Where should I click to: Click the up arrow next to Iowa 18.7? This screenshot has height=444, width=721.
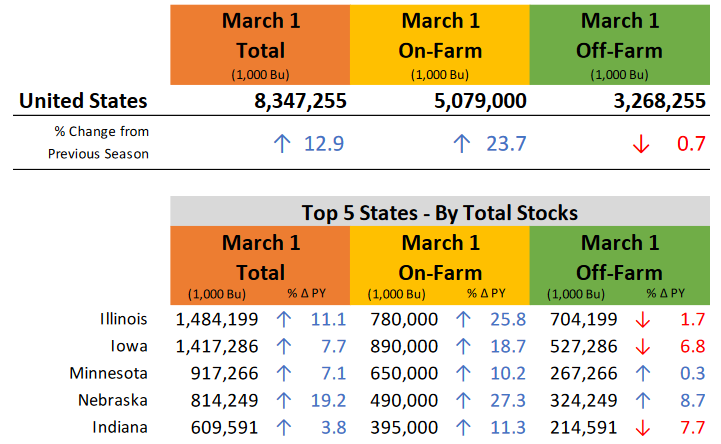pyautogui.click(x=463, y=347)
